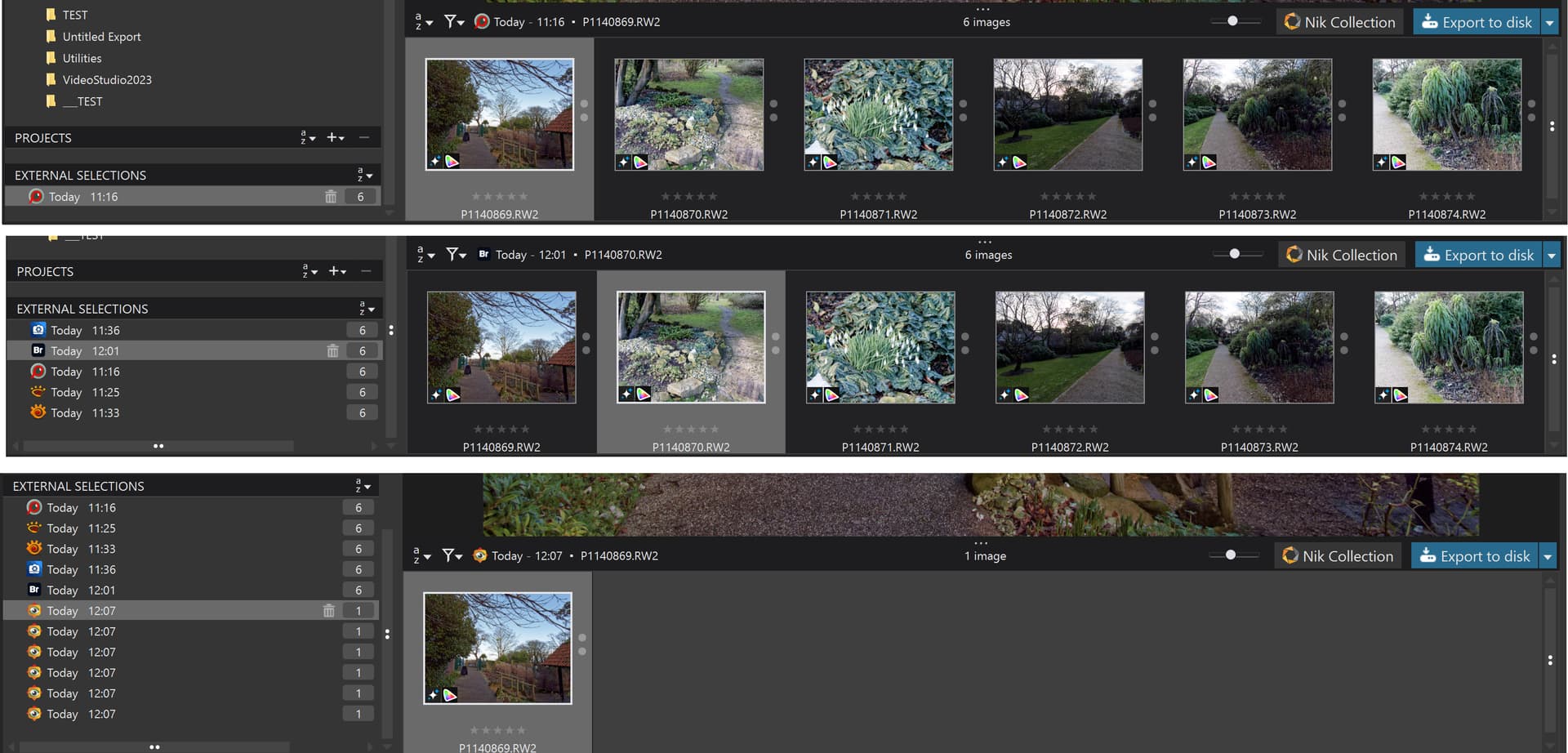Click color-wheel badge on top-row P1140874.RW2 thumbnail
Image resolution: width=1568 pixels, height=753 pixels.
pyautogui.click(x=1399, y=163)
